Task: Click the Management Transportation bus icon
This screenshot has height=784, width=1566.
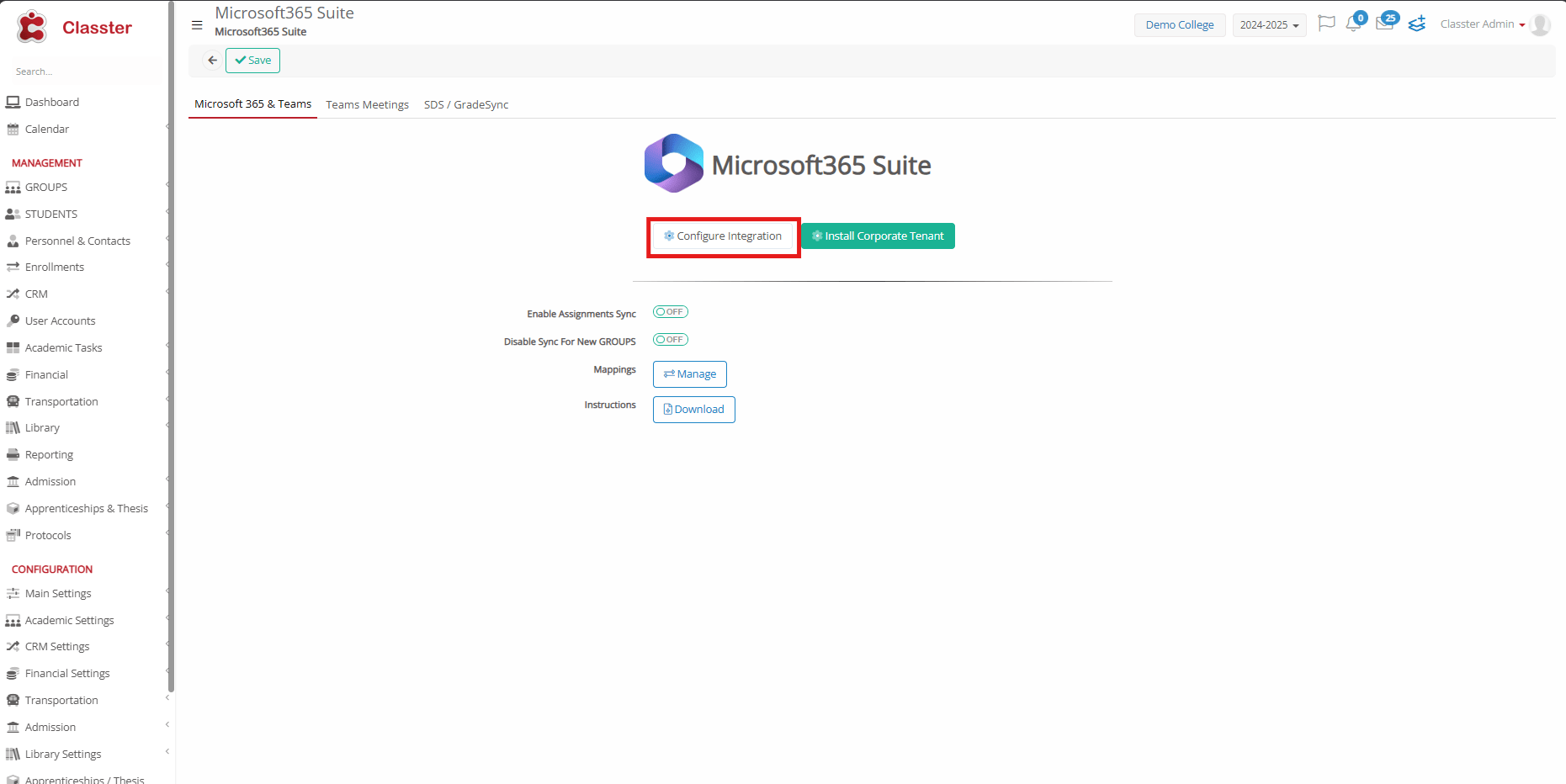Action: (x=13, y=402)
